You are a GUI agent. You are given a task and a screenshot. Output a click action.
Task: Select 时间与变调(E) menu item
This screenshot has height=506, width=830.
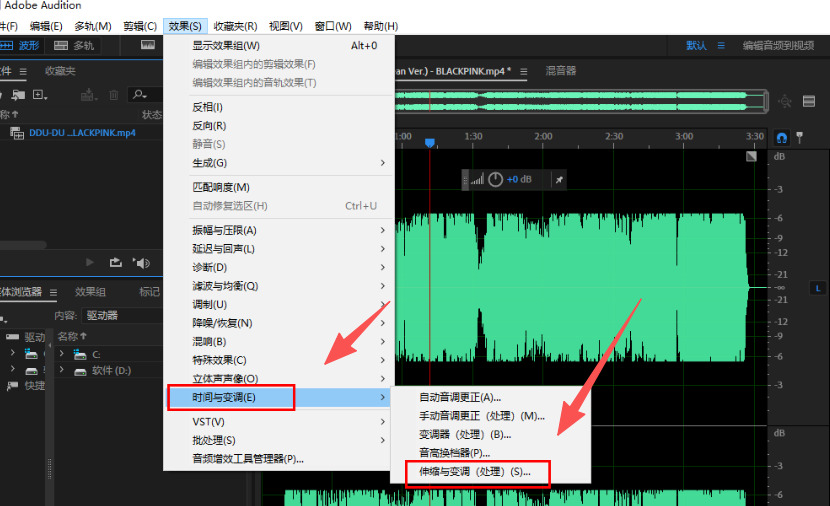279,397
